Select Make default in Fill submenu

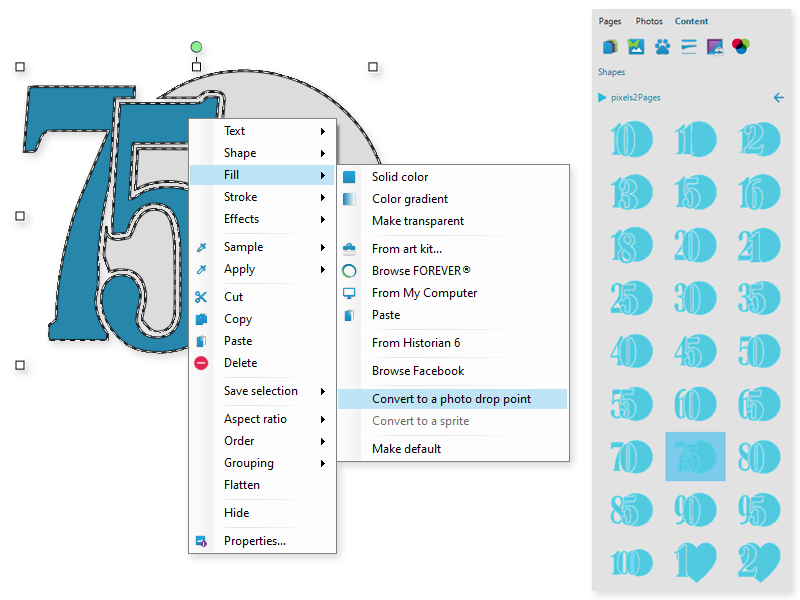coord(453,449)
